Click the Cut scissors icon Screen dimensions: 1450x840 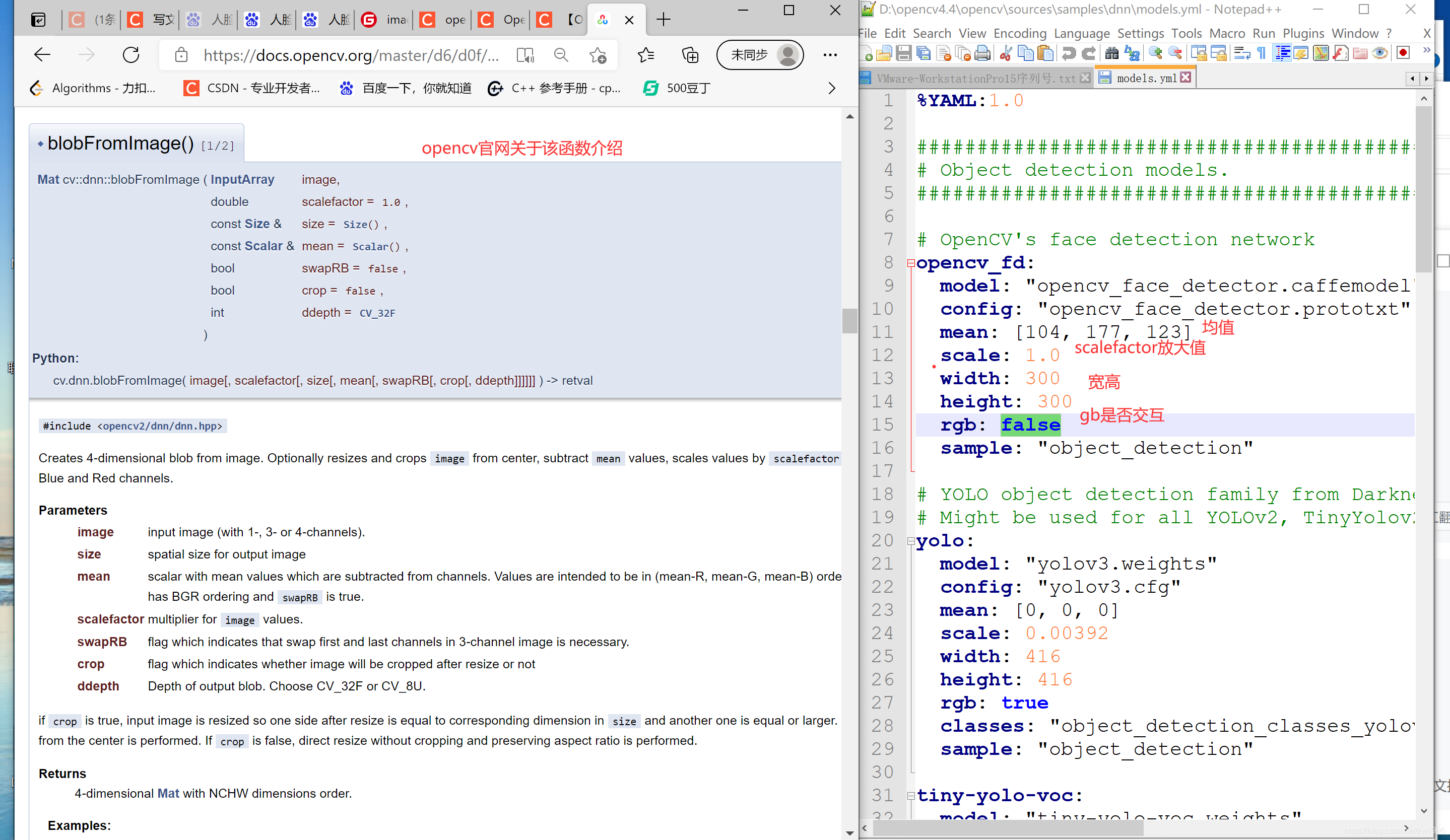(1006, 53)
